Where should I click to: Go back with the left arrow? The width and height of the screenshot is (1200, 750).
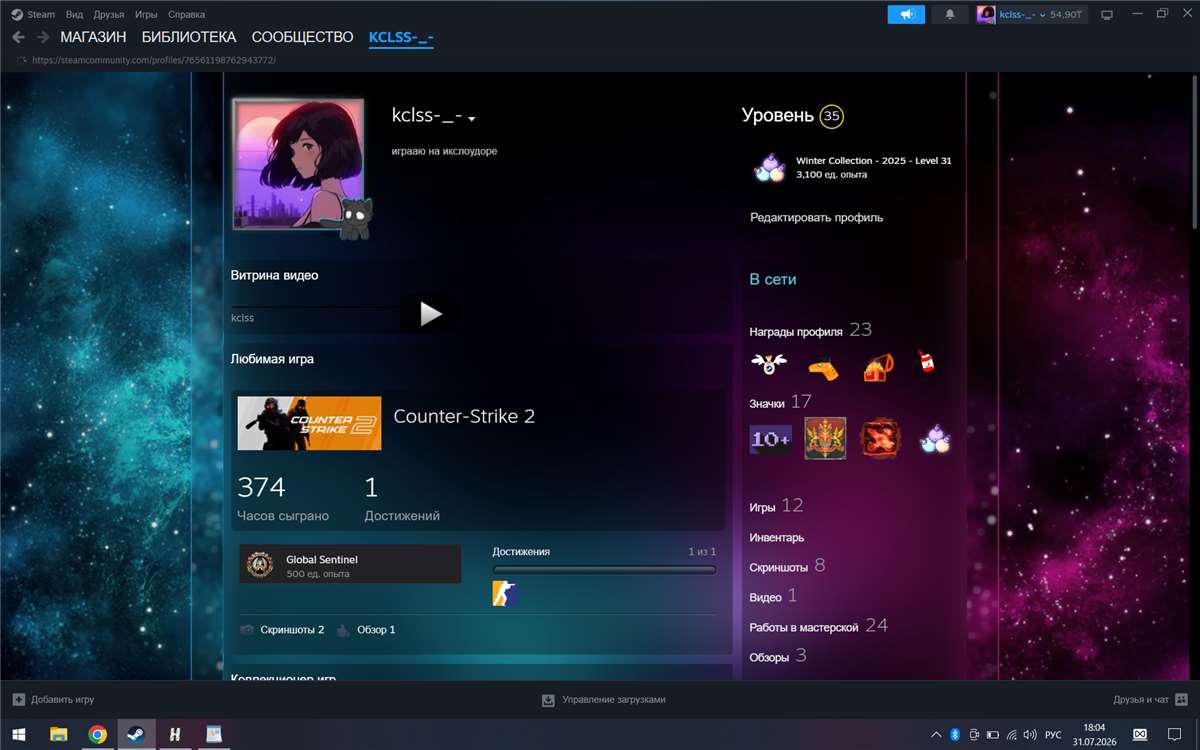point(18,37)
